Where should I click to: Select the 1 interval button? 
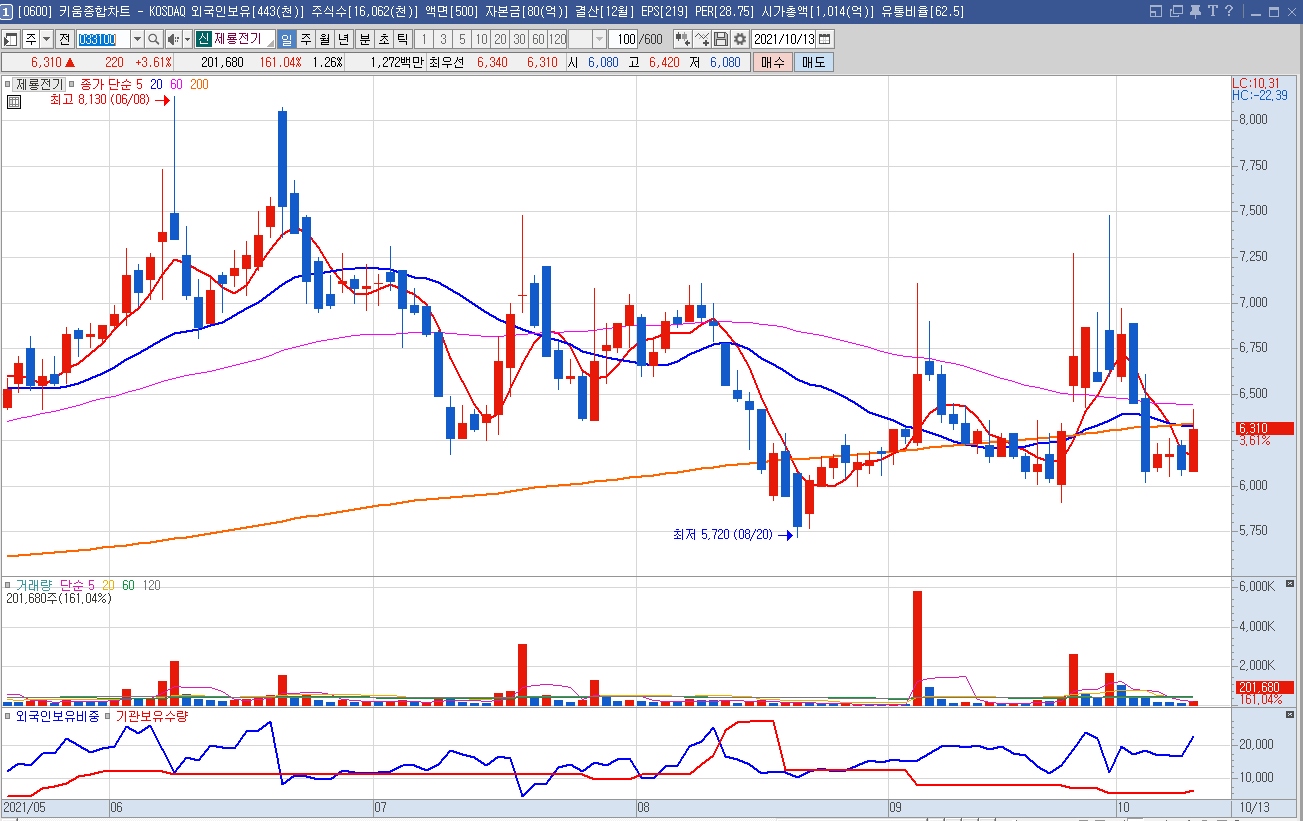pos(423,39)
